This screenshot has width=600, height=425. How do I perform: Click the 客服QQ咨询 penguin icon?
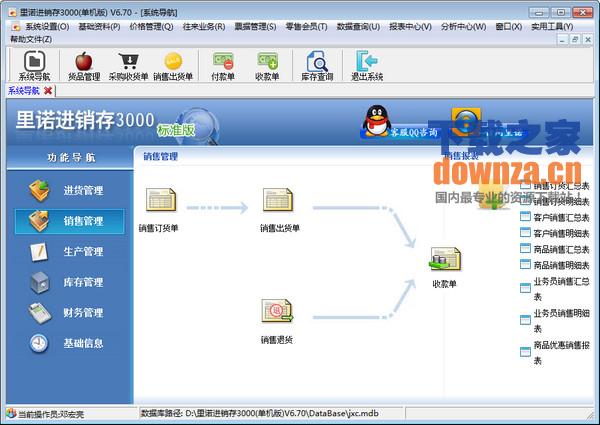(377, 121)
